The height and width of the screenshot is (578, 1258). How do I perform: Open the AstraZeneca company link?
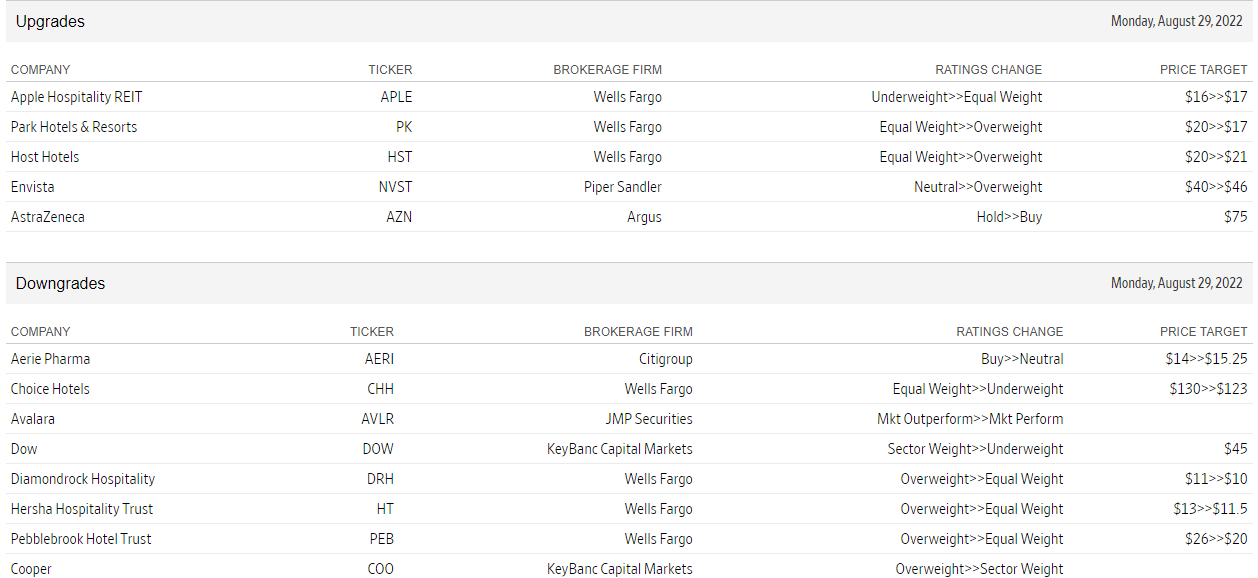pyautogui.click(x=48, y=217)
